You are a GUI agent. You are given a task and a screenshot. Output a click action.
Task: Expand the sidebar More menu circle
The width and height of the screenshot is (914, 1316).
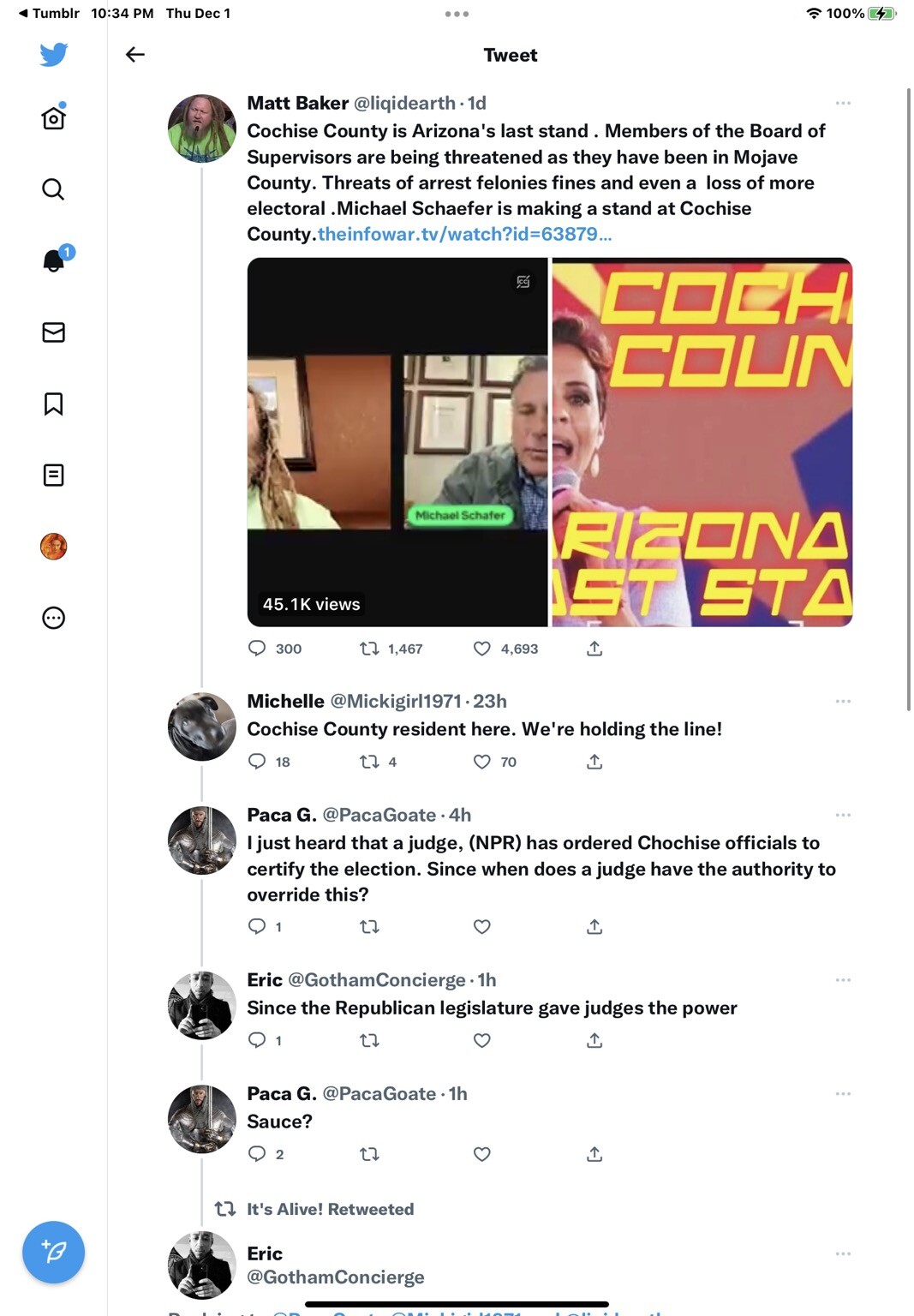click(x=53, y=618)
